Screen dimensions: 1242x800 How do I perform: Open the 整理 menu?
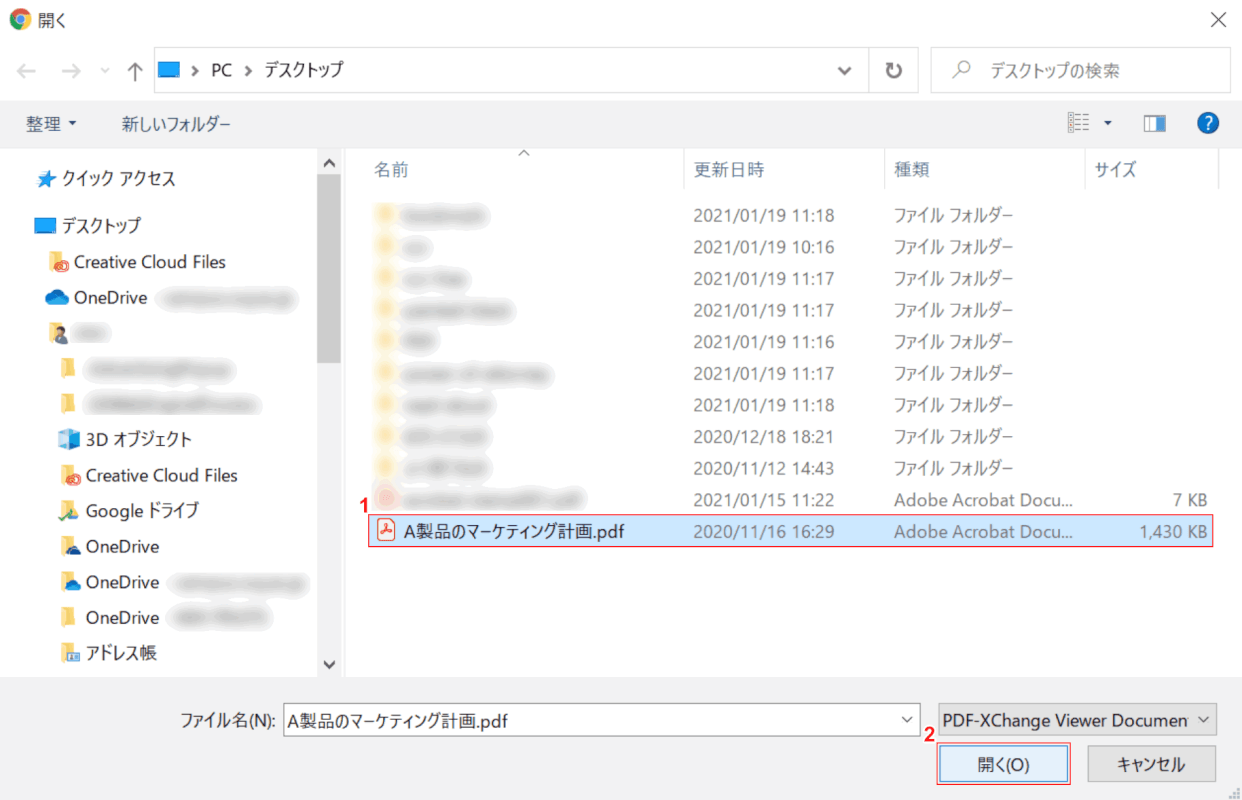tap(51, 124)
